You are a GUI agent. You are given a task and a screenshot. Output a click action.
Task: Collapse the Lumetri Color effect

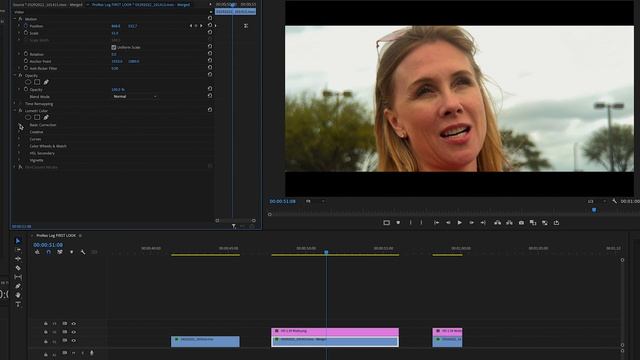click(x=15, y=111)
